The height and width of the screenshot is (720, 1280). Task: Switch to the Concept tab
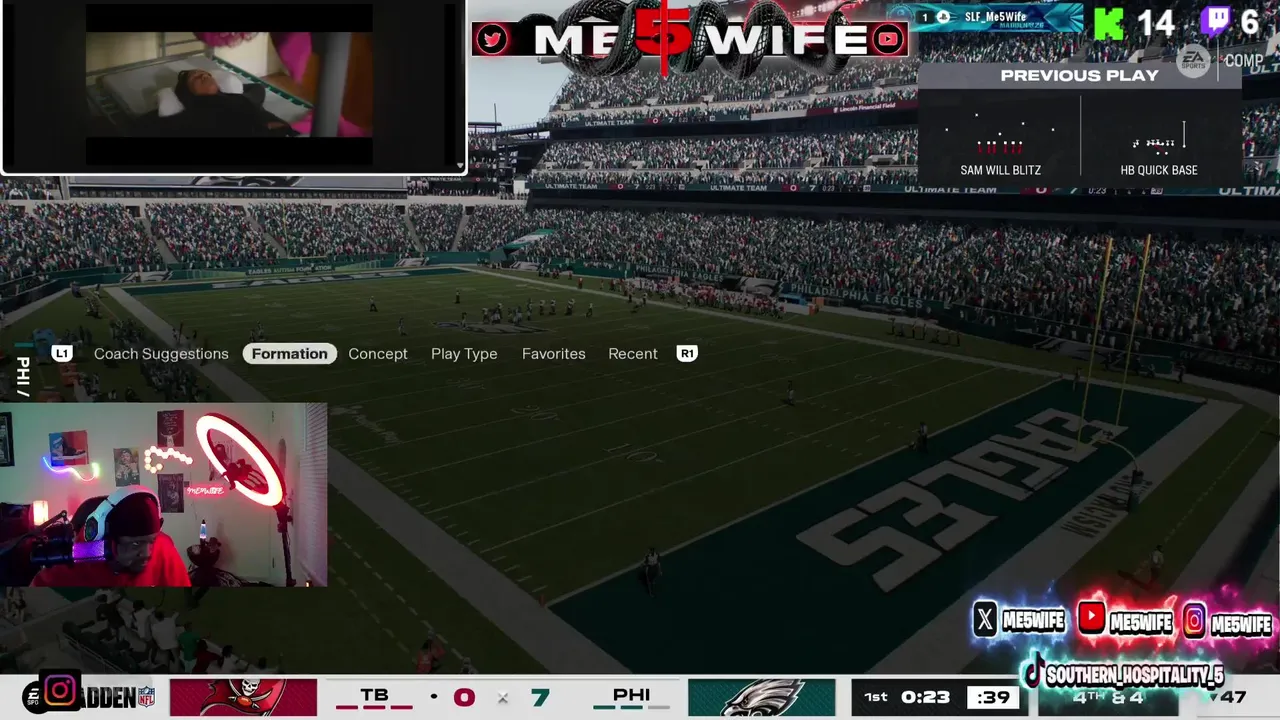click(378, 354)
